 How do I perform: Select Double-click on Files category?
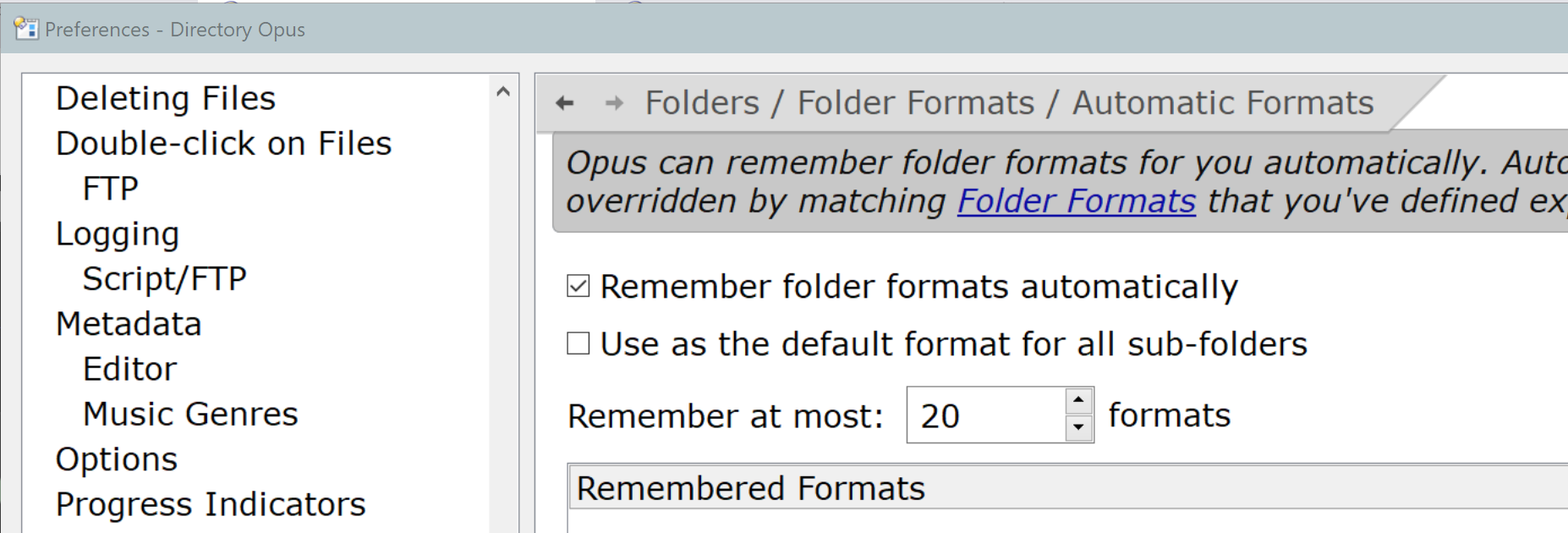[x=224, y=144]
